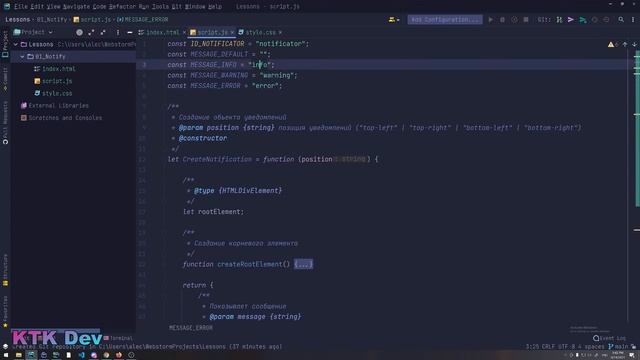Click 01_Notify breadcrumb in navigation bar
The width and height of the screenshot is (640, 360).
pos(51,19)
